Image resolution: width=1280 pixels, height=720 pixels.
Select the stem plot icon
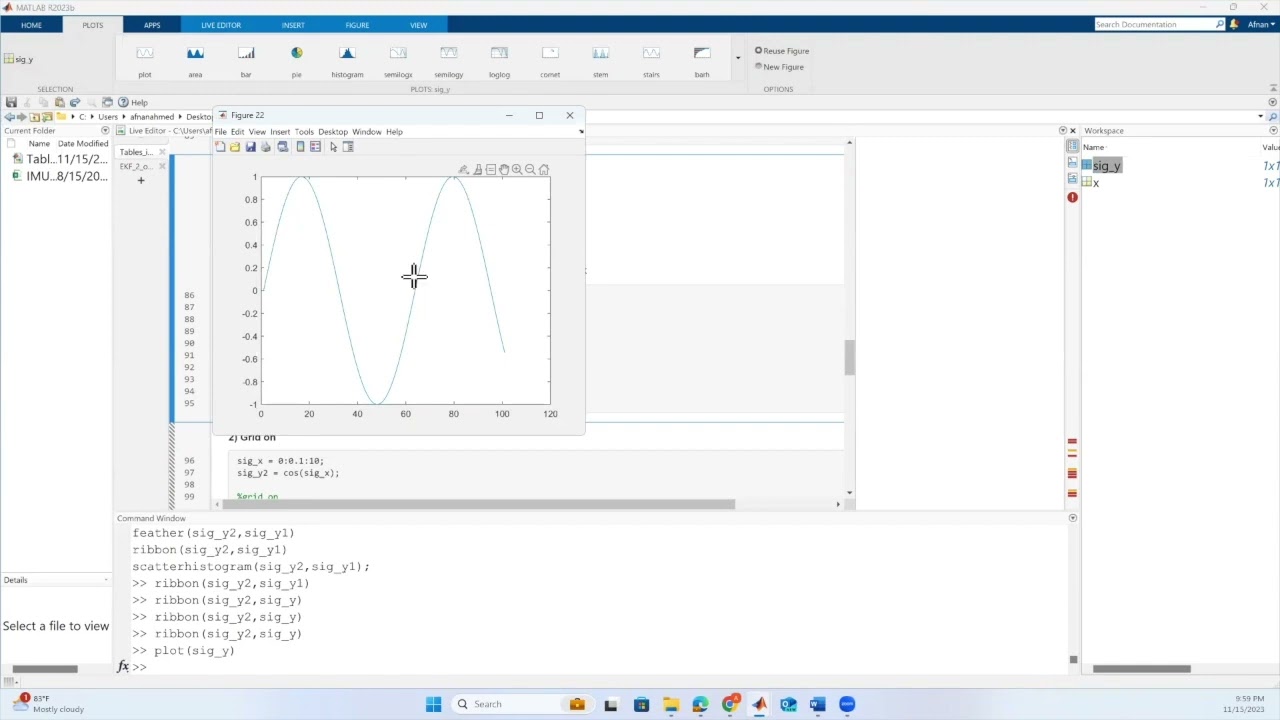[600, 53]
